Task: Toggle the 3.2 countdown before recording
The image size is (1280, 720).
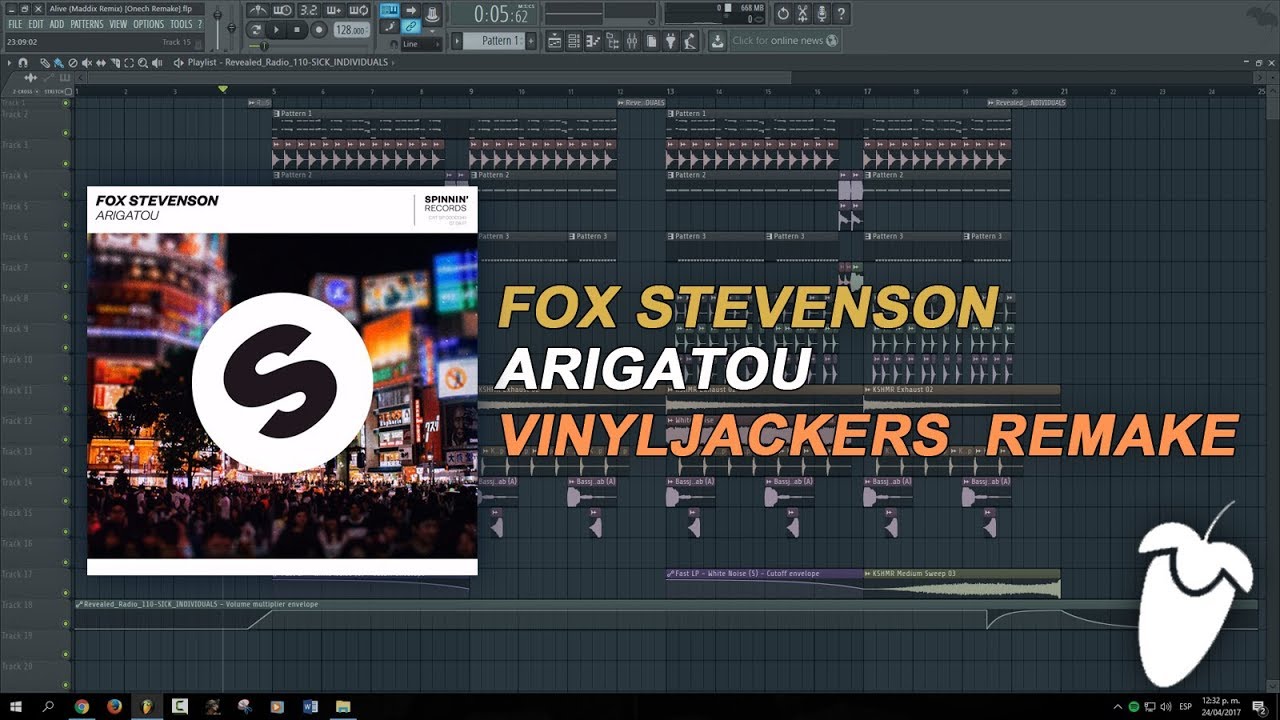Action: click(309, 10)
